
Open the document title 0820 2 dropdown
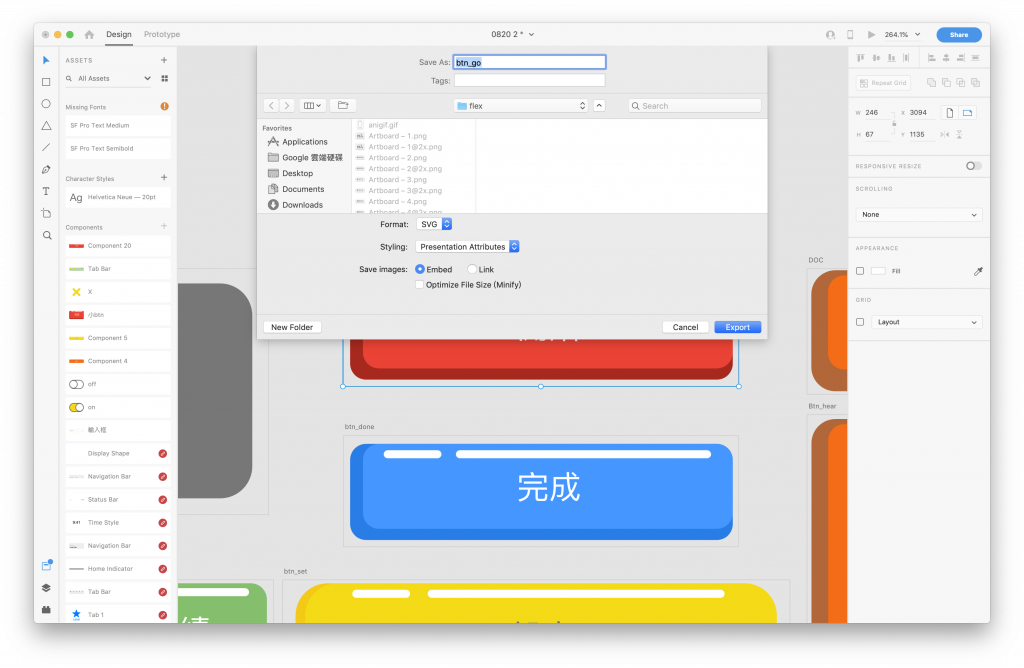coord(513,35)
